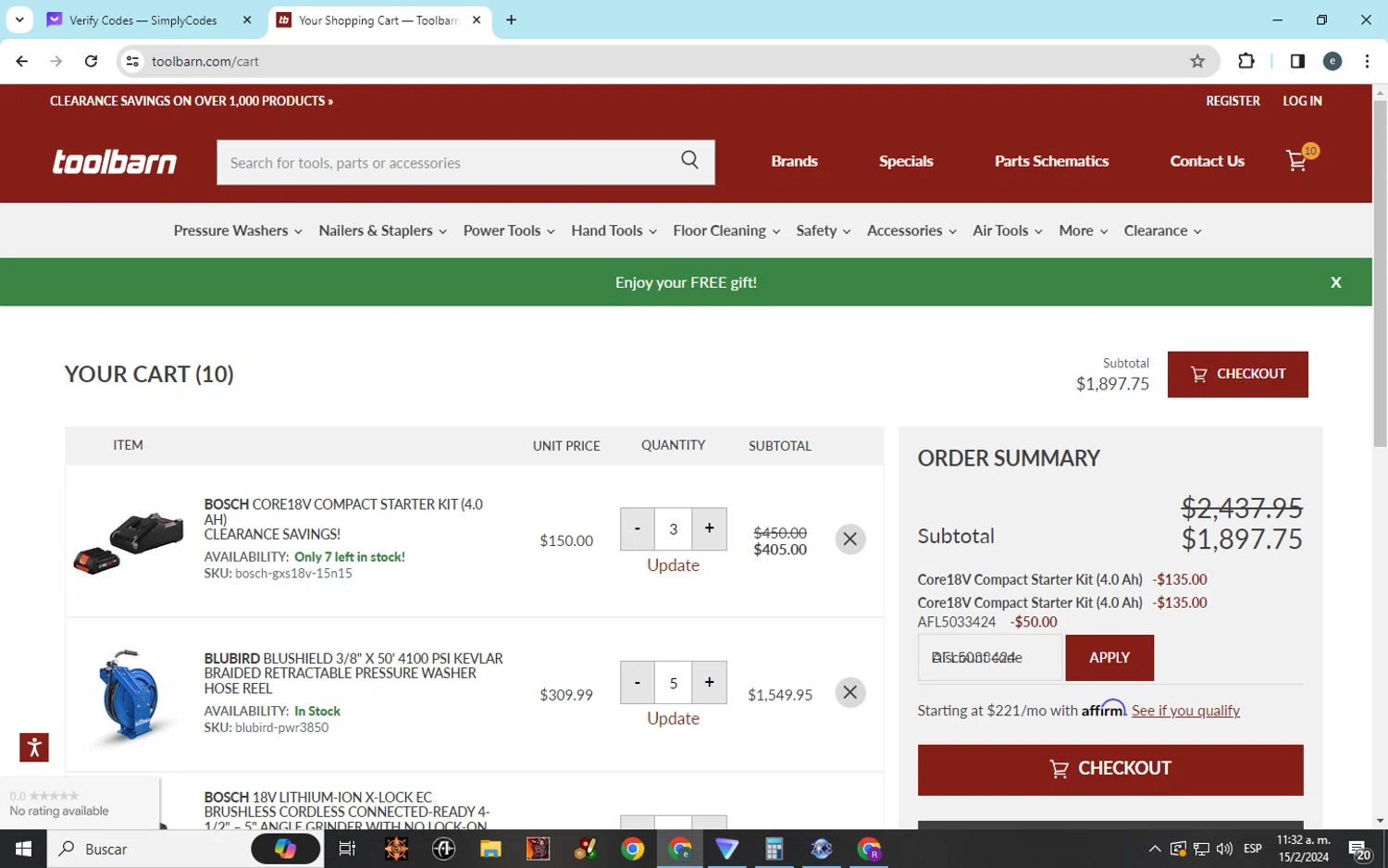Image resolution: width=1388 pixels, height=868 pixels.
Task: Dismiss the Enjoy your FREE gift banner
Action: point(1335,282)
